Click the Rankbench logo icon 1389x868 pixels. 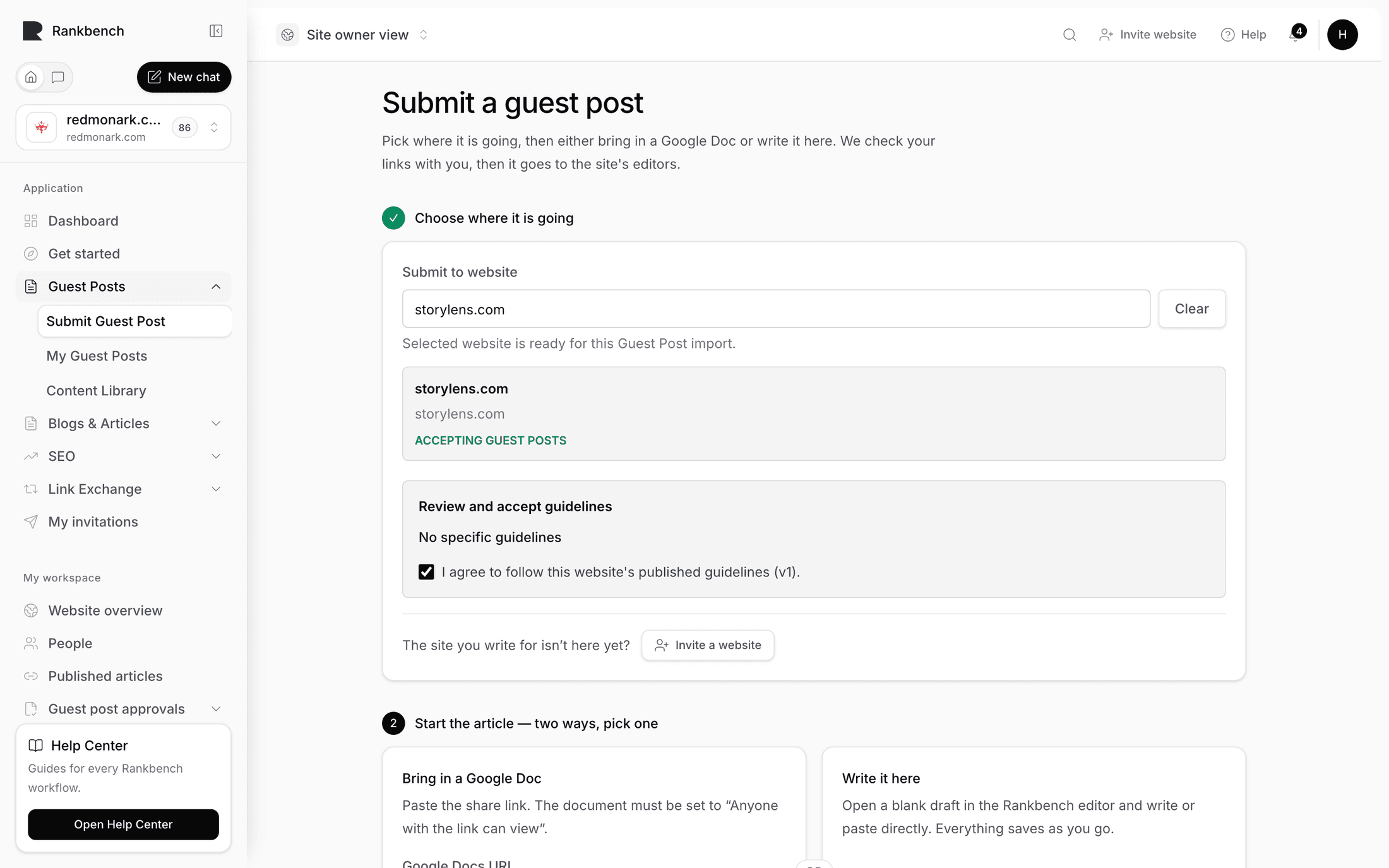(32, 31)
